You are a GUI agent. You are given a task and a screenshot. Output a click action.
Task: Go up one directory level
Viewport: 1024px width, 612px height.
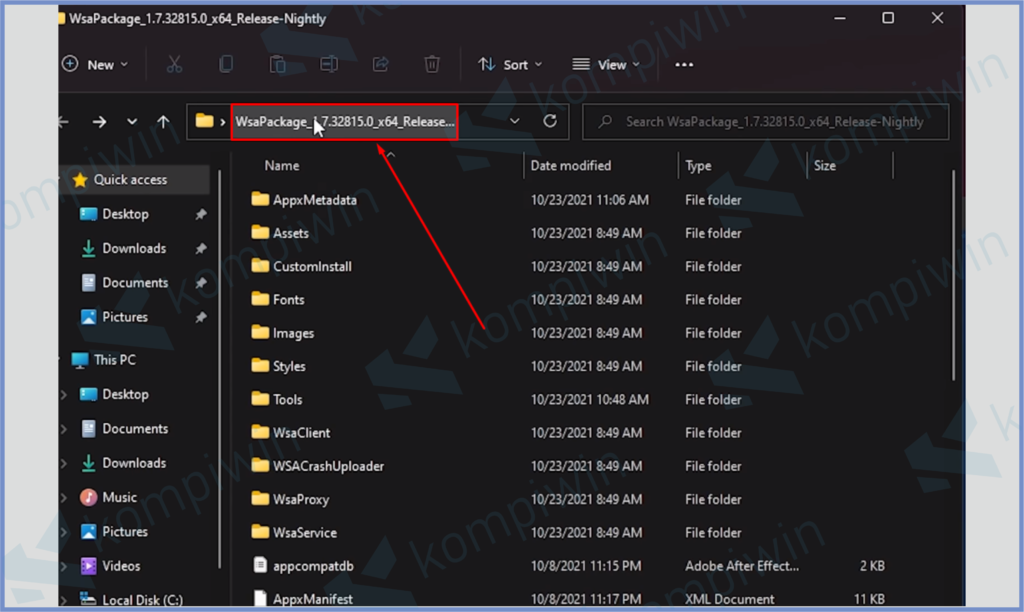point(163,121)
